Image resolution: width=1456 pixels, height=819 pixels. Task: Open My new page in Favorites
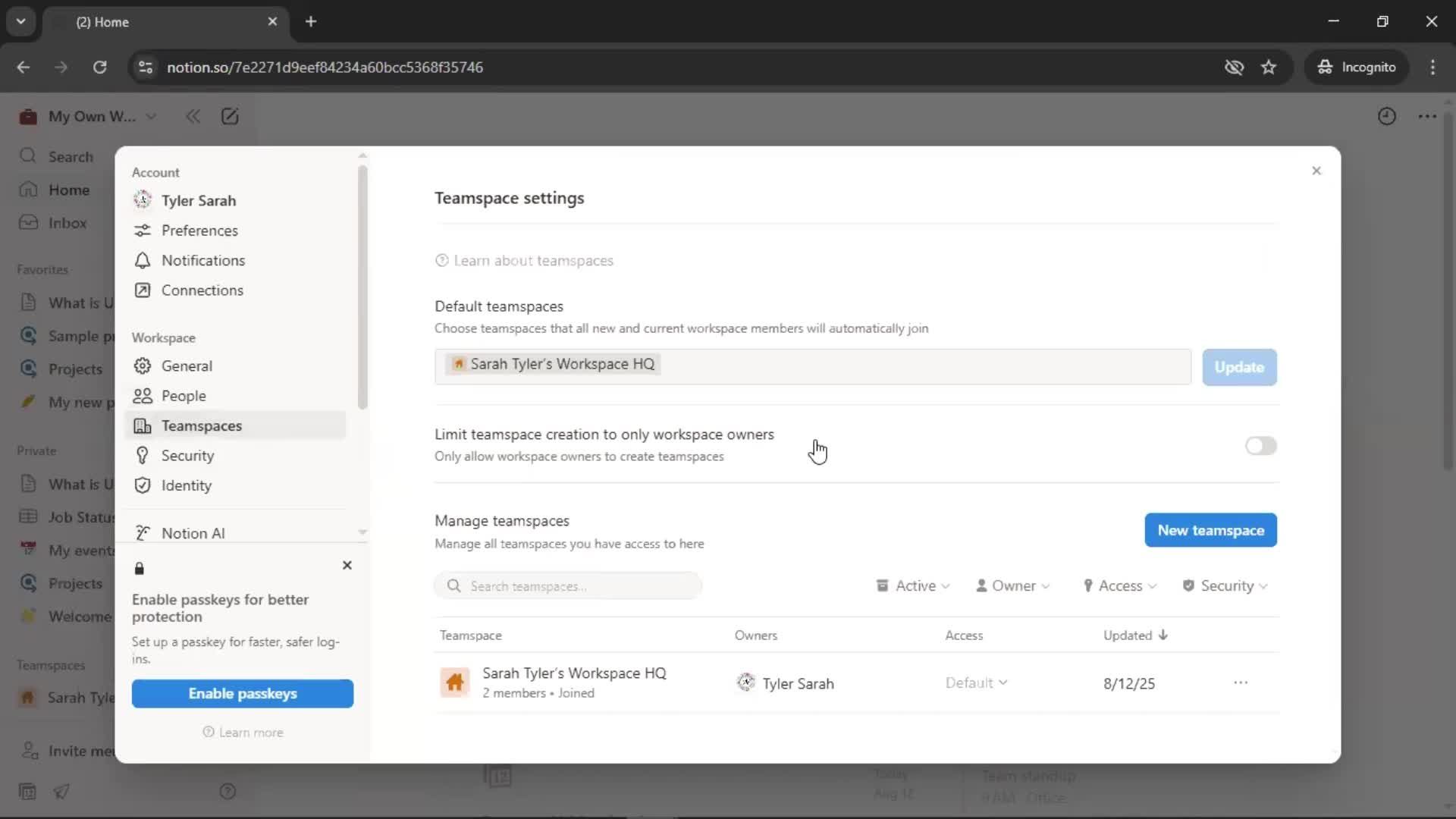(64, 402)
